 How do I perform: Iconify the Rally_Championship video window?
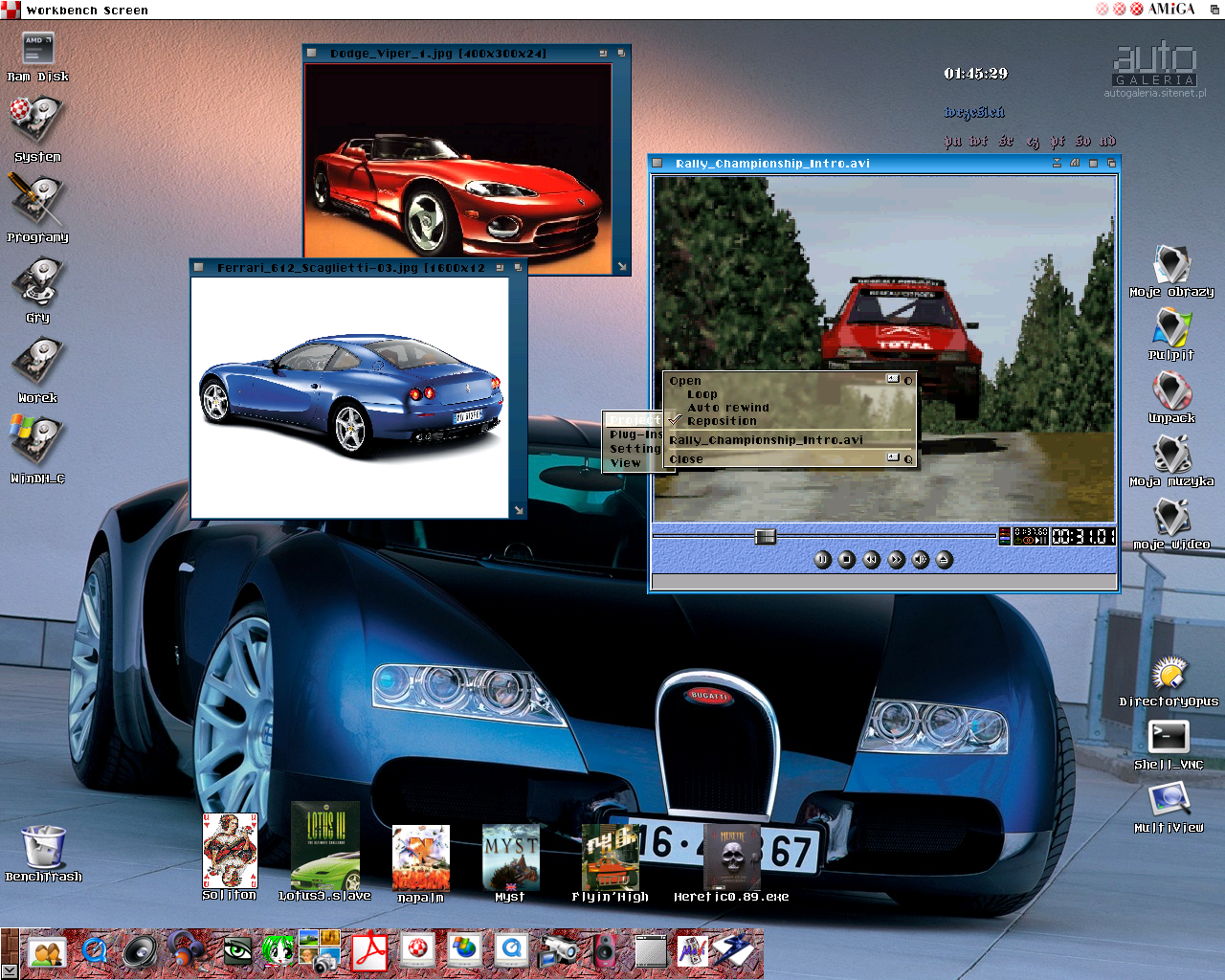pos(1058,164)
